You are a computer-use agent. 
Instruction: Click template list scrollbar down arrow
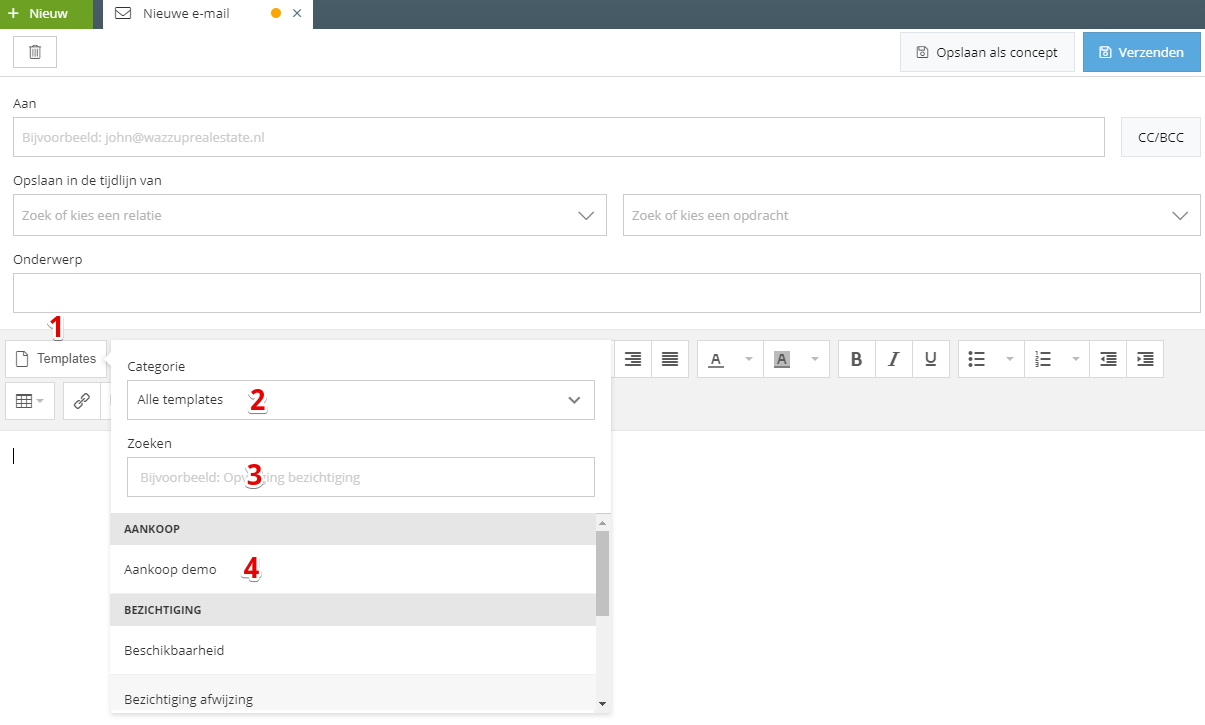[602, 704]
